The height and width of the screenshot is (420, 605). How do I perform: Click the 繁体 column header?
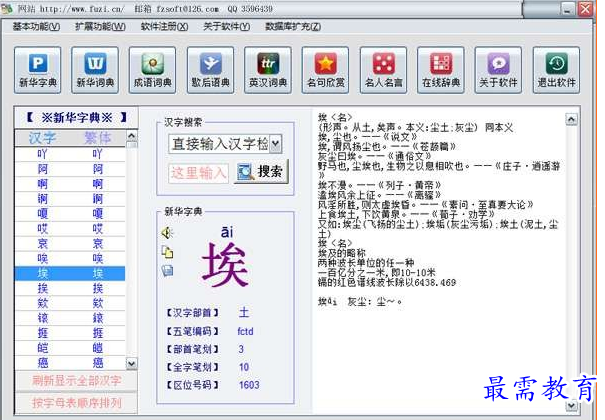[98, 138]
